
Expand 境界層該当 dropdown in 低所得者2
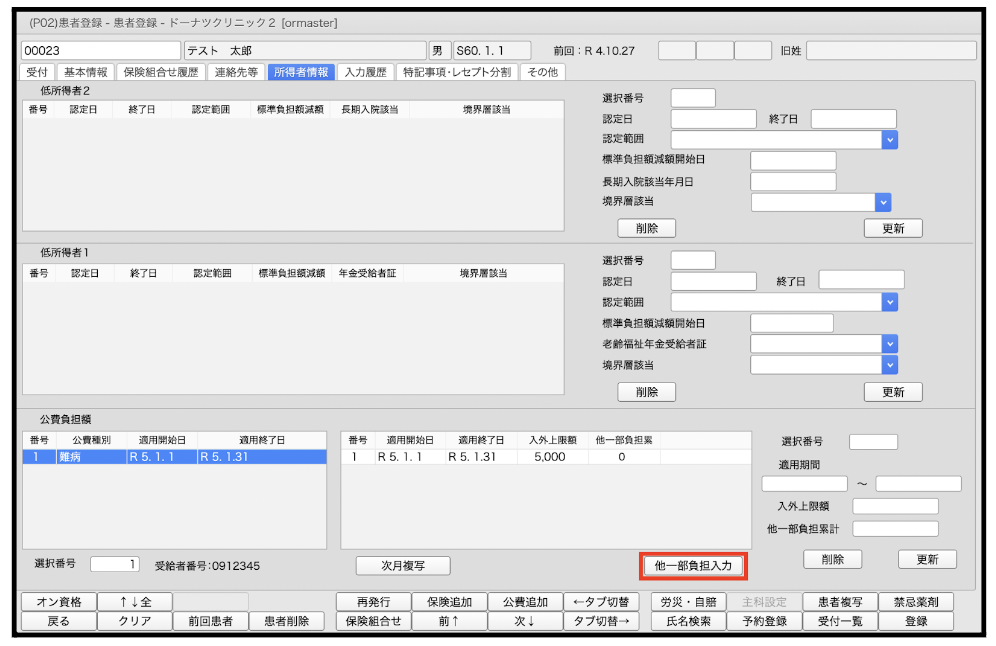[x=882, y=202]
